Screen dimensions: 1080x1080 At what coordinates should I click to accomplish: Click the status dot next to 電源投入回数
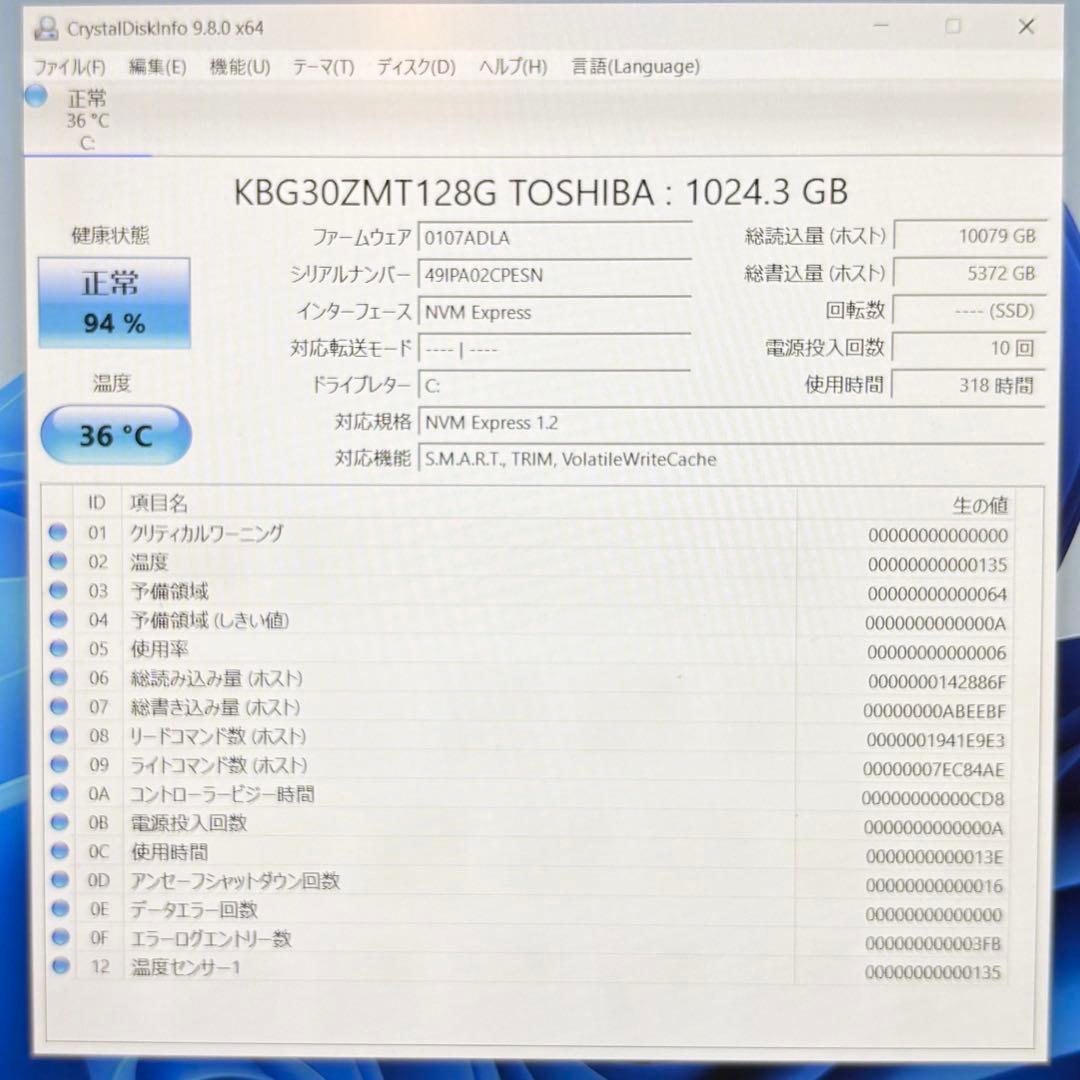click(57, 823)
